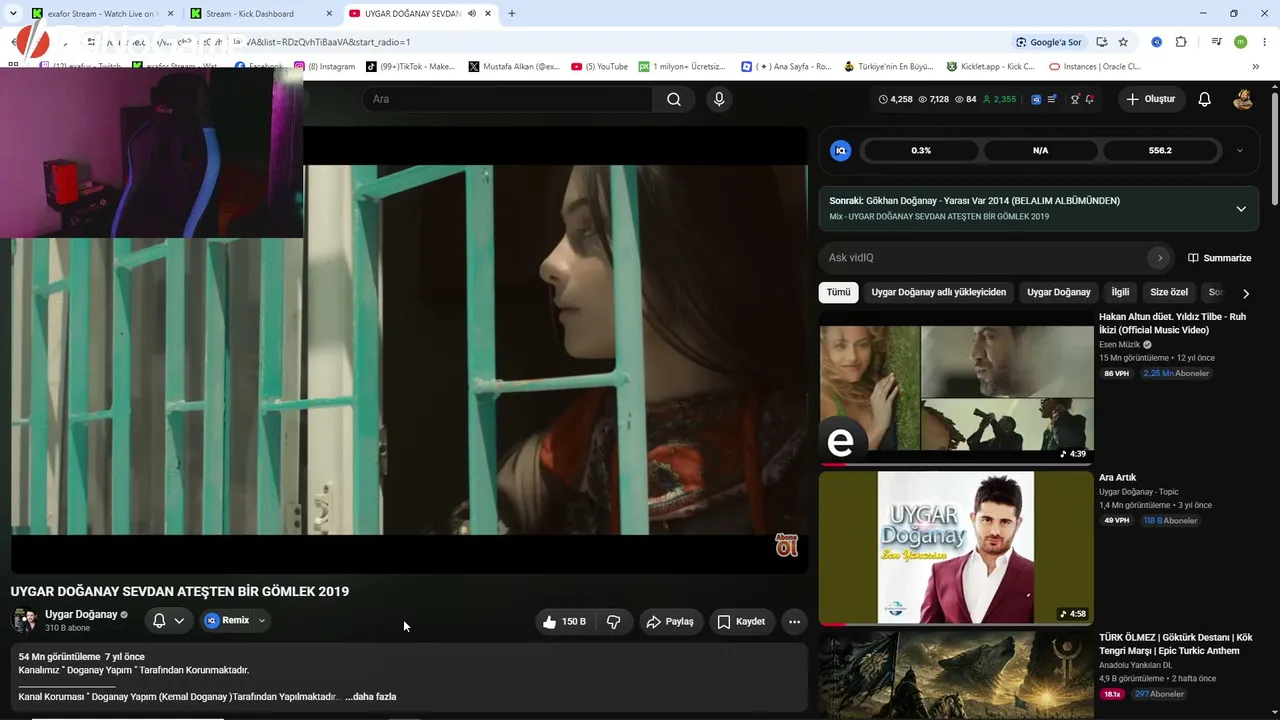Open the account avatar menu
The width and height of the screenshot is (1280, 720).
[x=1243, y=99]
